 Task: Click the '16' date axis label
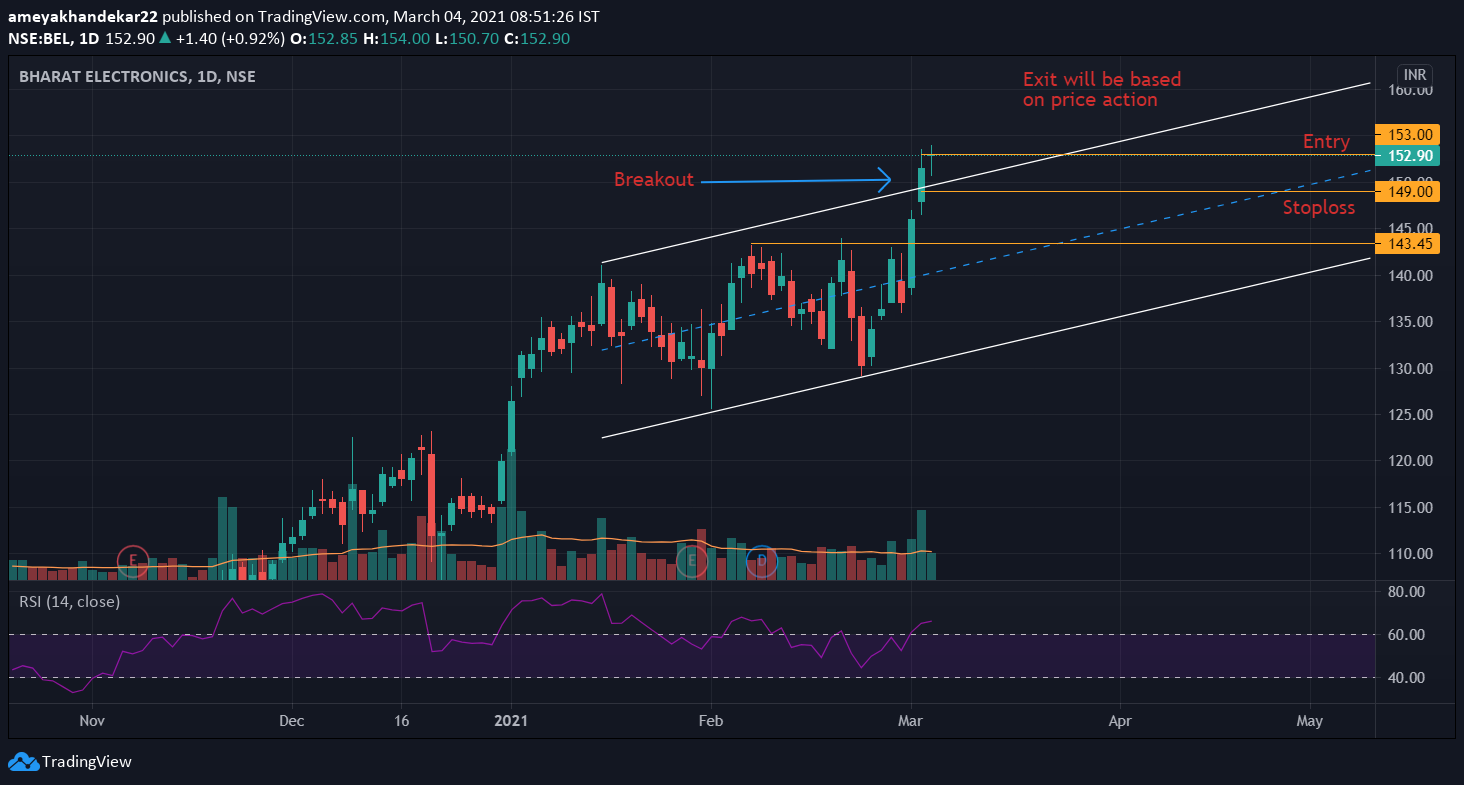tap(402, 719)
